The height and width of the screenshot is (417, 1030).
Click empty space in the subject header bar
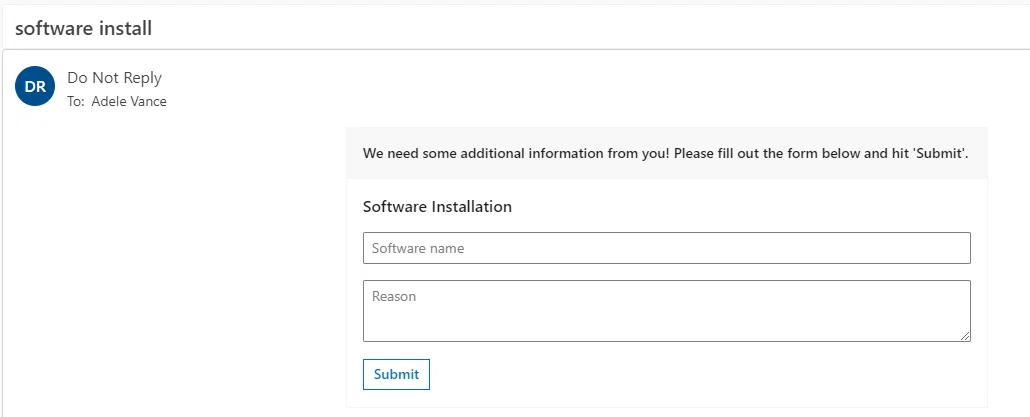pyautogui.click(x=591, y=28)
